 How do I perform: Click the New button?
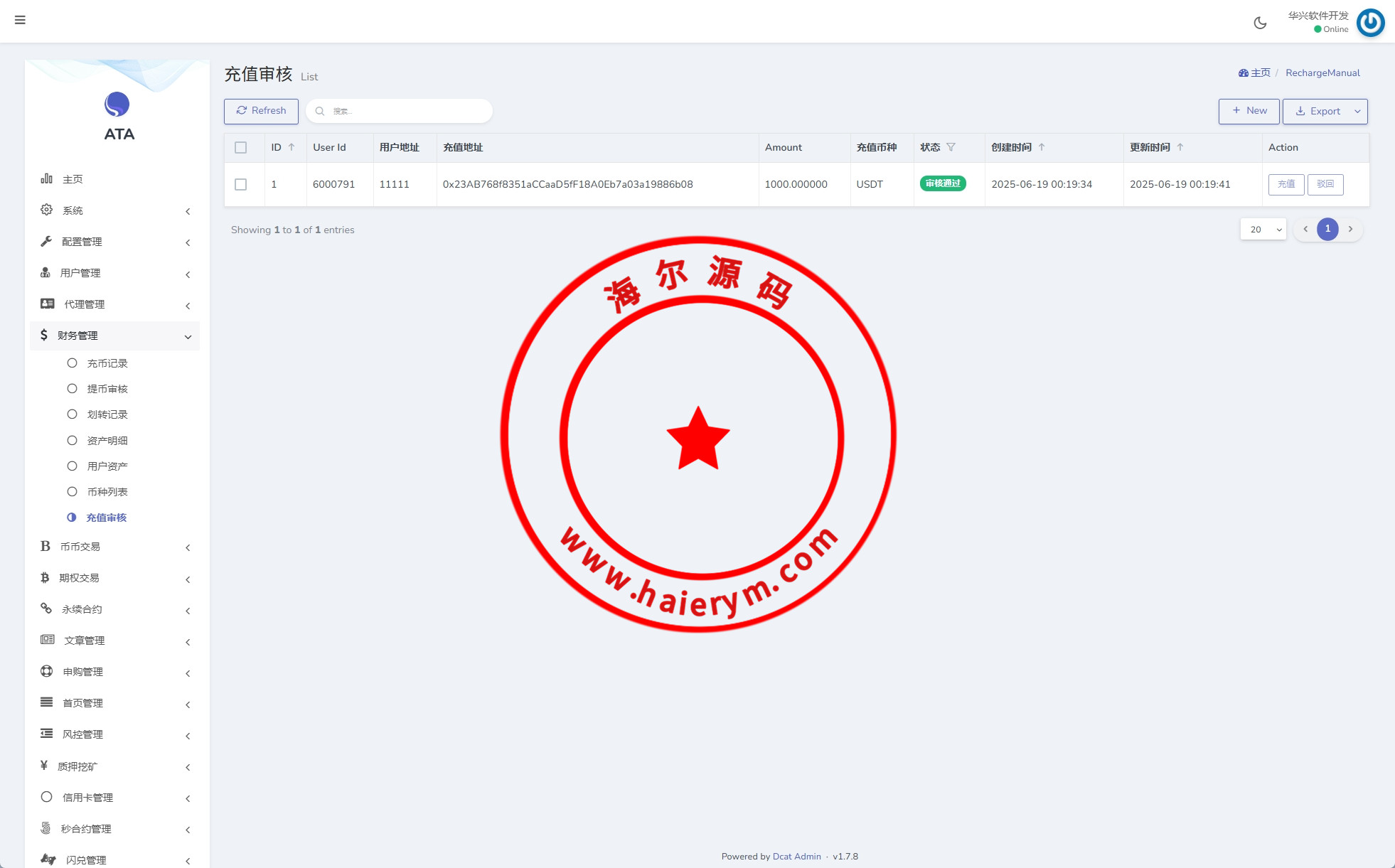1249,111
